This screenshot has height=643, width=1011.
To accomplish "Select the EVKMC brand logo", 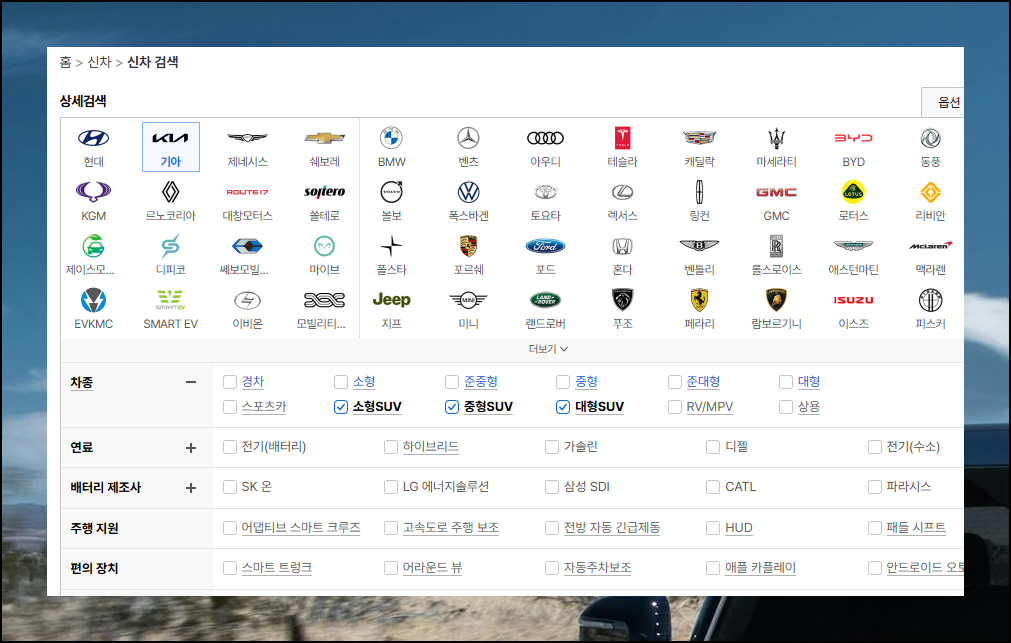I will (x=93, y=300).
